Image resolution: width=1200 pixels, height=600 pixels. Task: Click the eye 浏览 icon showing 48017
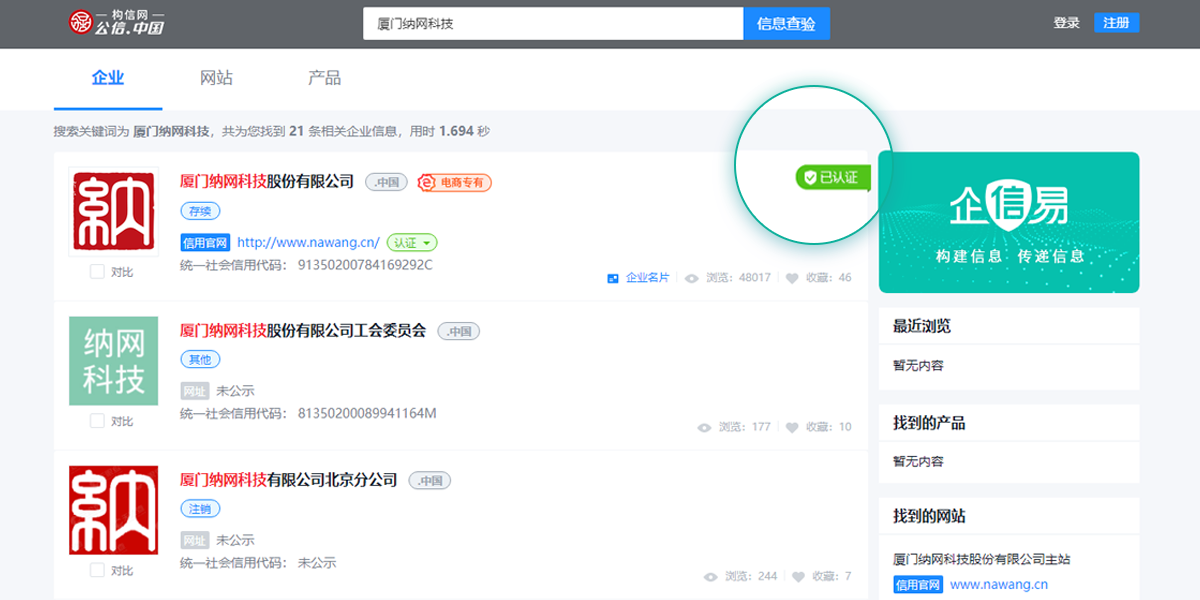pyautogui.click(x=691, y=278)
